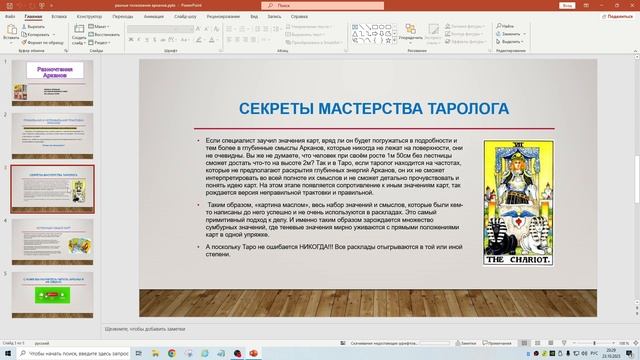Select the triangle shape in the shapes gallery
The width and height of the screenshot is (640, 360).
355,34
